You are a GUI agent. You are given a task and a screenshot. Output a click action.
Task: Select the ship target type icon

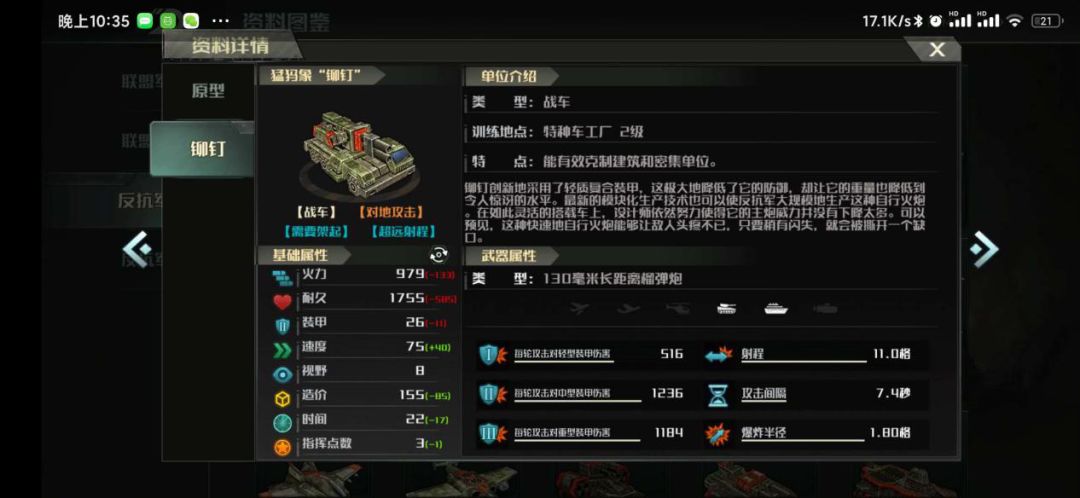point(776,309)
